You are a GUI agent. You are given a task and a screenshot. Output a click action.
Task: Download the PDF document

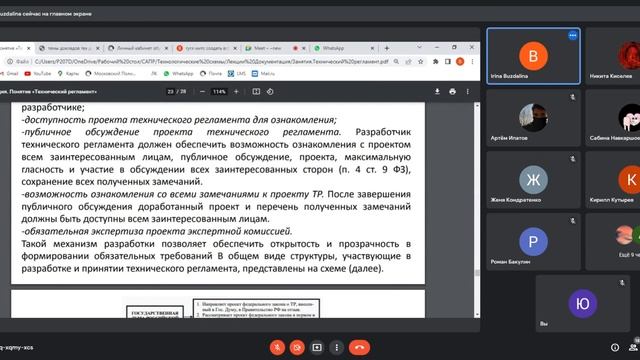[437, 91]
